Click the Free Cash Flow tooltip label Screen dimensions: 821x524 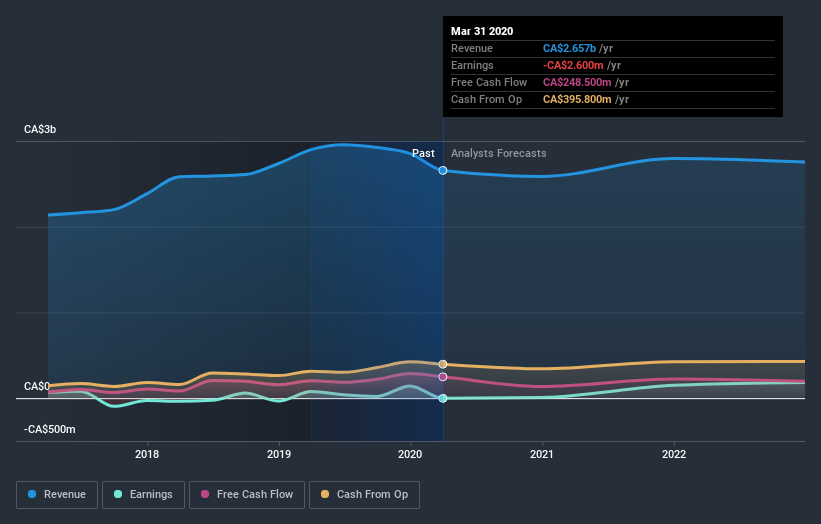tap(489, 82)
